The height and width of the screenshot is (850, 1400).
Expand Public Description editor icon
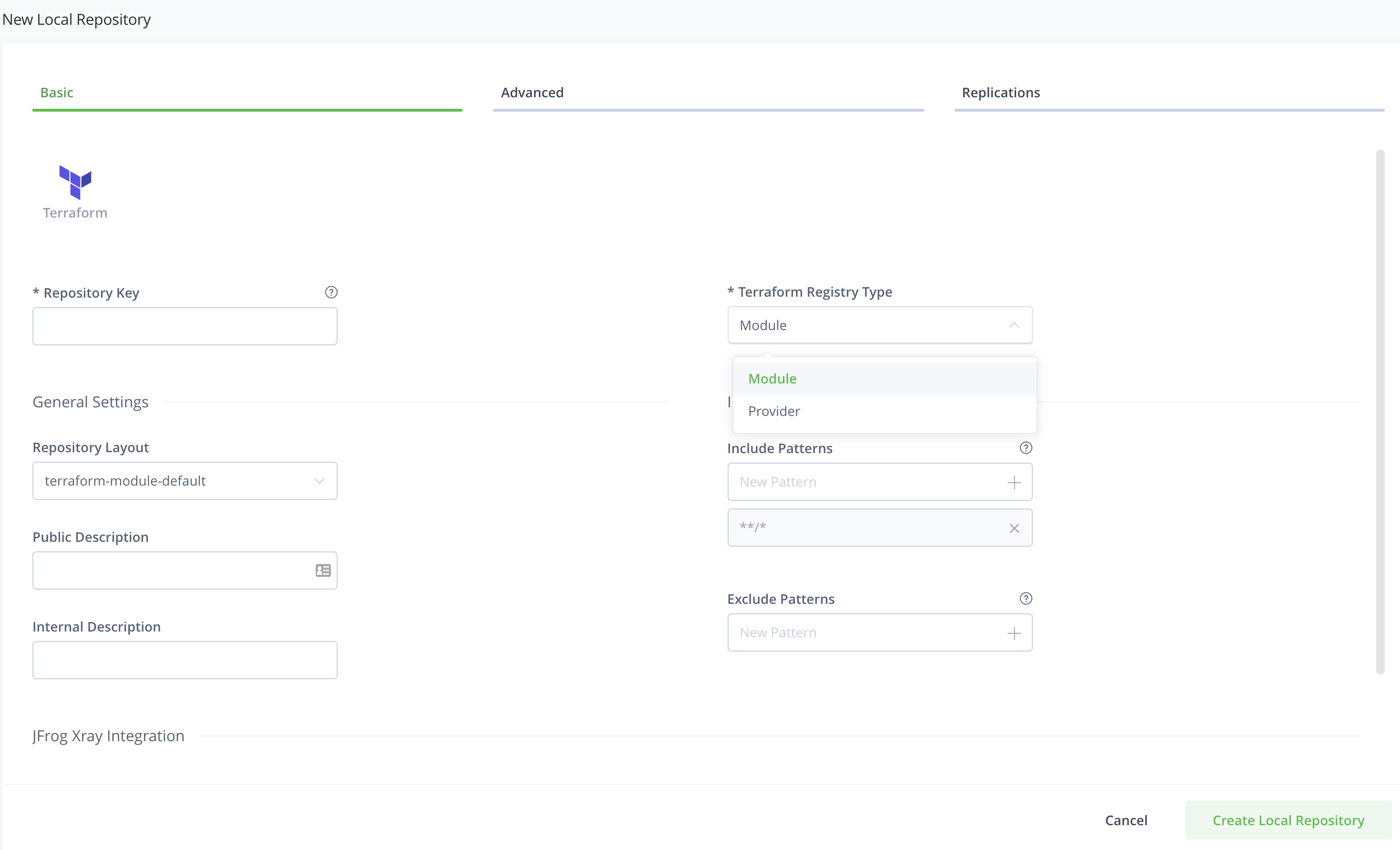click(323, 570)
